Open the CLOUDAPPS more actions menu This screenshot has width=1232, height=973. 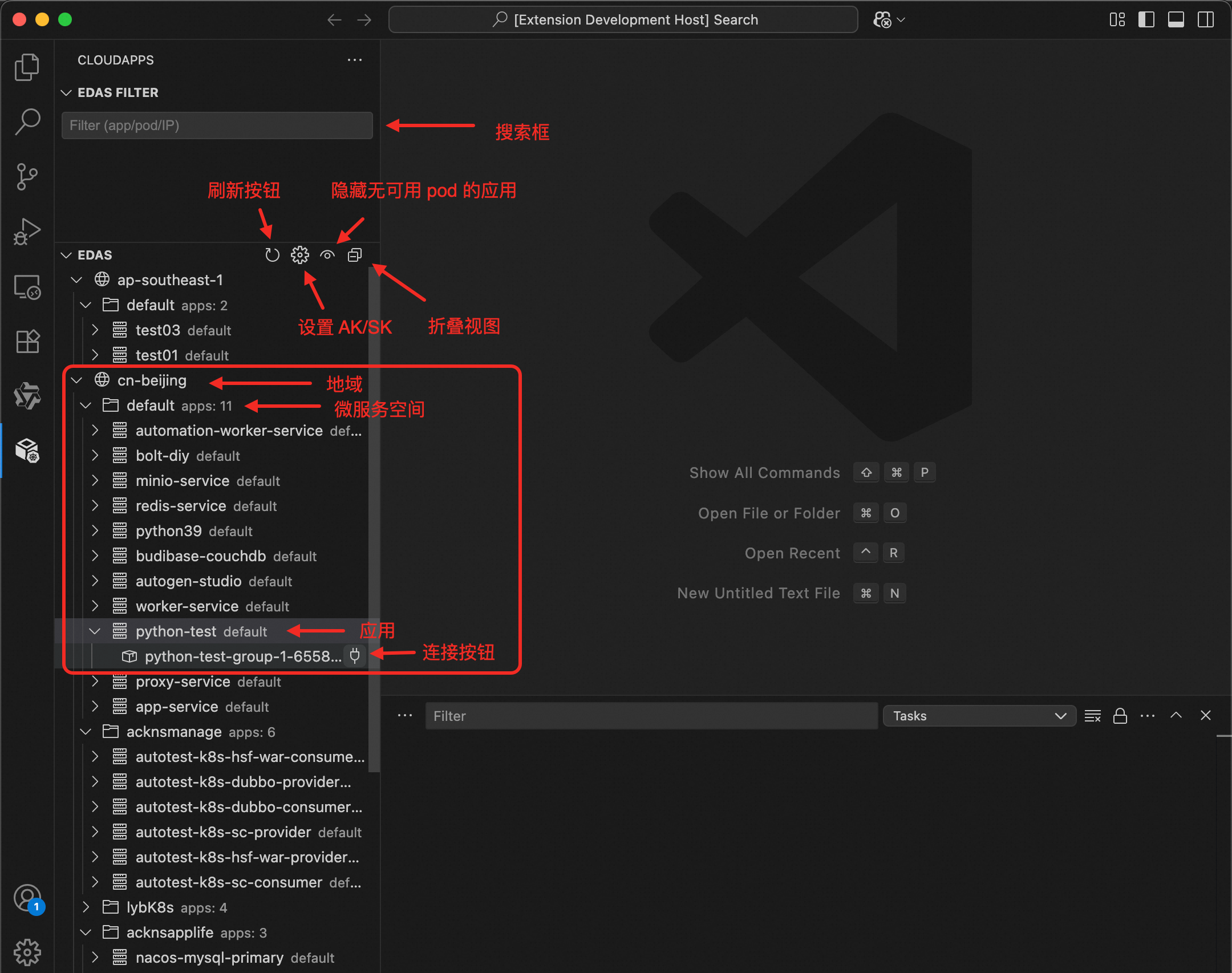355,60
